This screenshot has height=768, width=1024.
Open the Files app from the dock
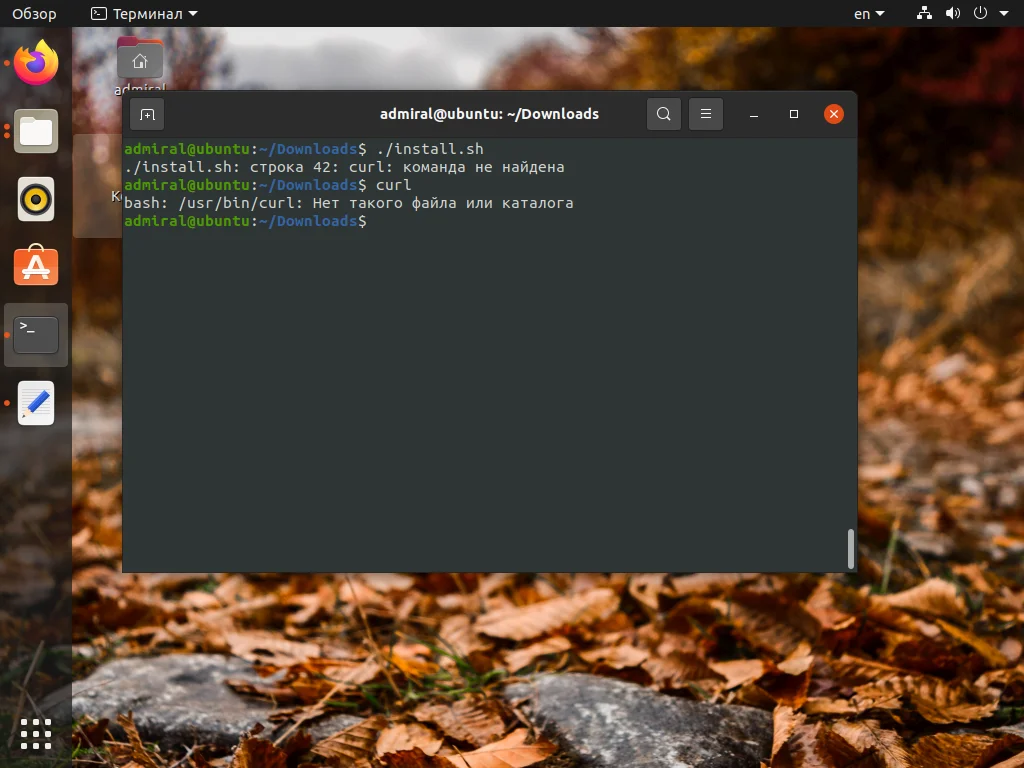[x=36, y=131]
